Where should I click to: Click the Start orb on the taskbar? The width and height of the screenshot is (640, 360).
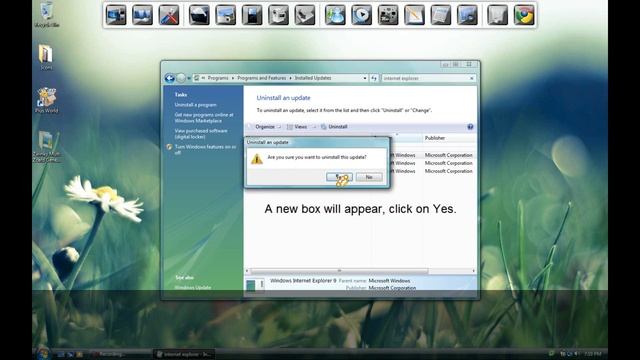click(42, 353)
